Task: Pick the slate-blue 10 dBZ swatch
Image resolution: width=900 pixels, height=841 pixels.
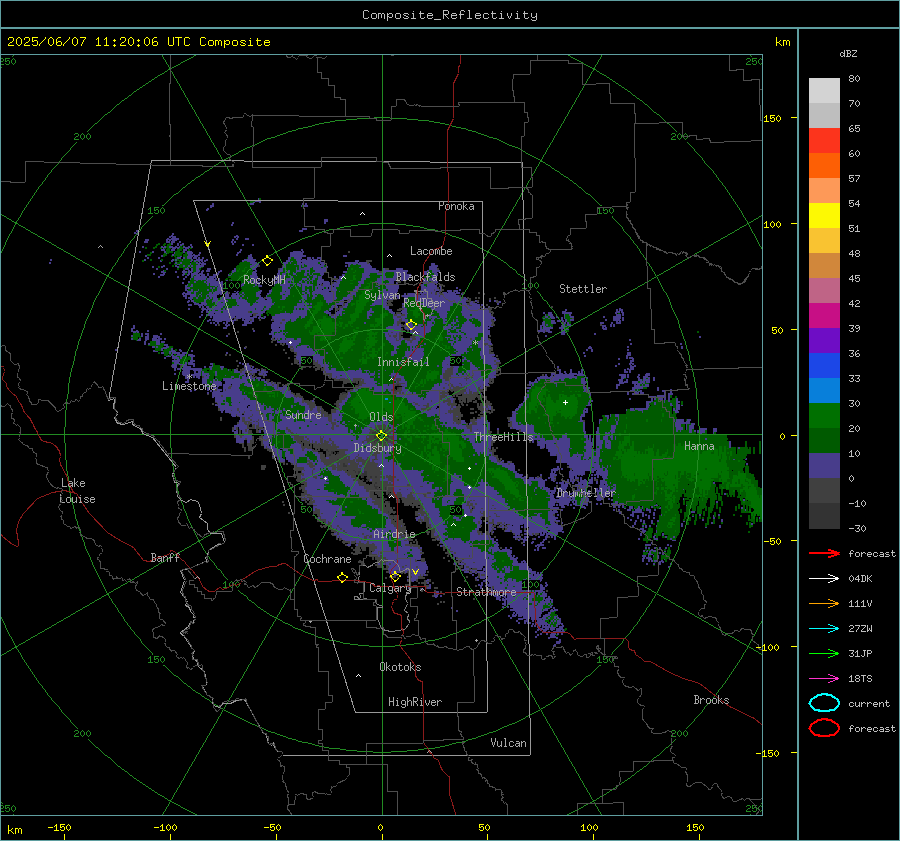Action: [x=824, y=465]
